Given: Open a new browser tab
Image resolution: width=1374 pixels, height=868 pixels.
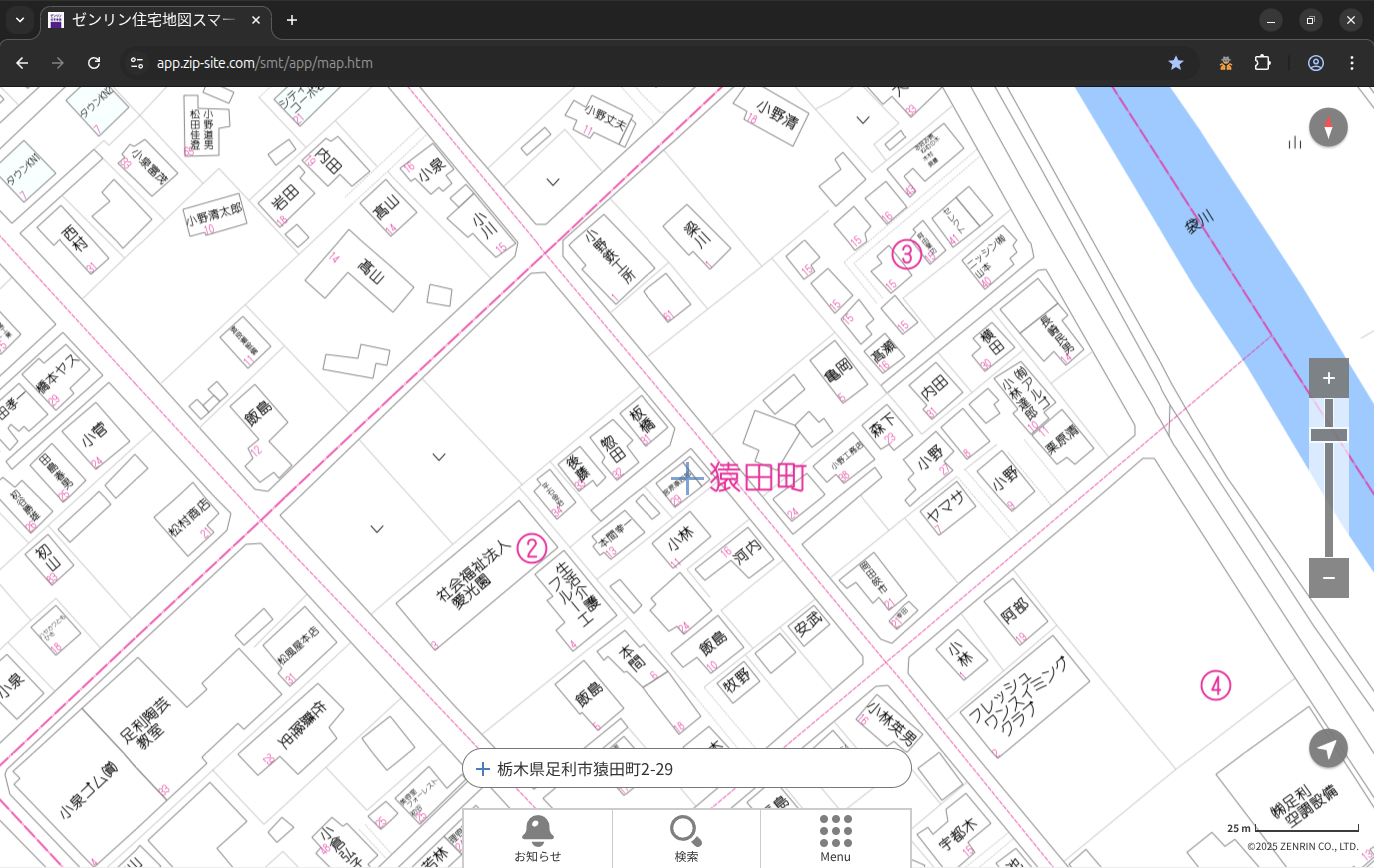Looking at the screenshot, I should [292, 20].
